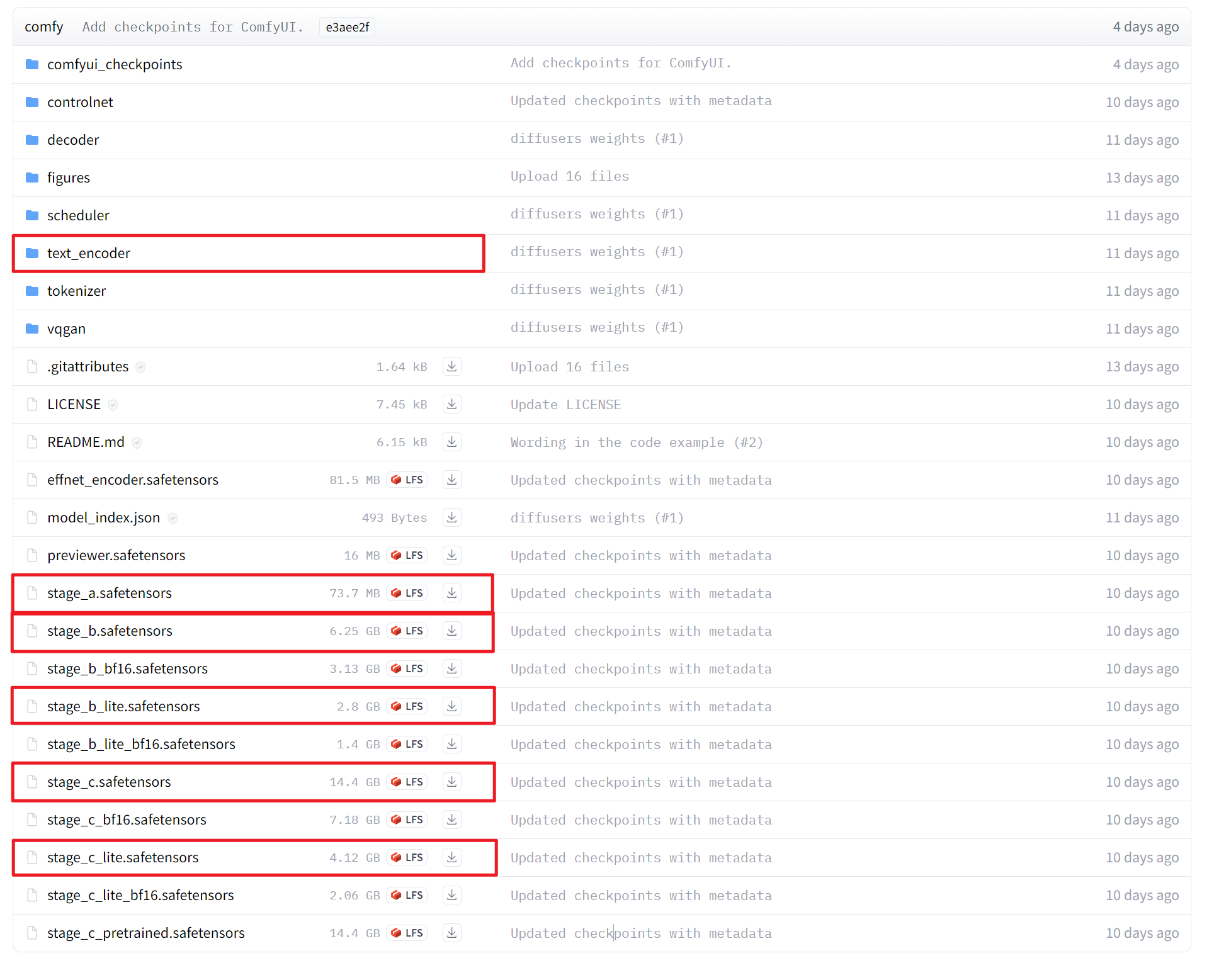Download model_index.json via download icon
The image size is (1214, 980).
click(x=451, y=517)
